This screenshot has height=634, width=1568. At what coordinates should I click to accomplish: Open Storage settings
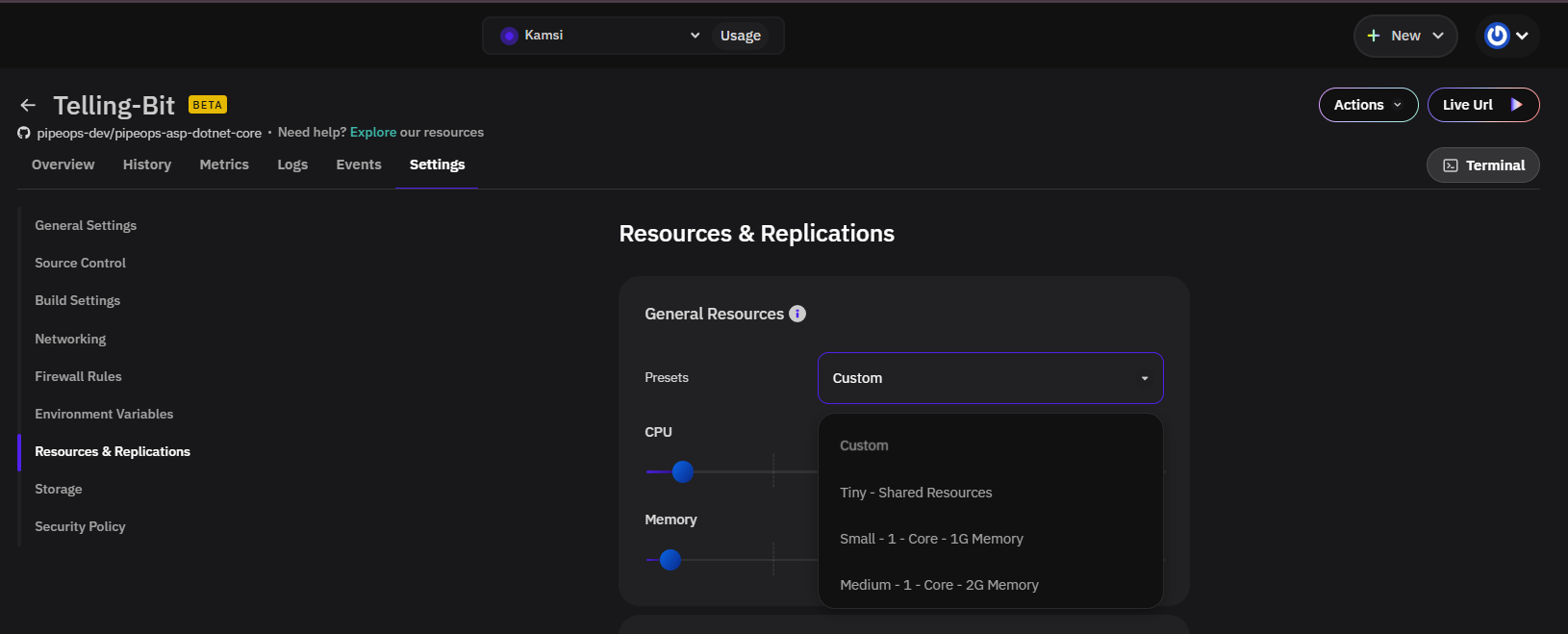click(59, 489)
